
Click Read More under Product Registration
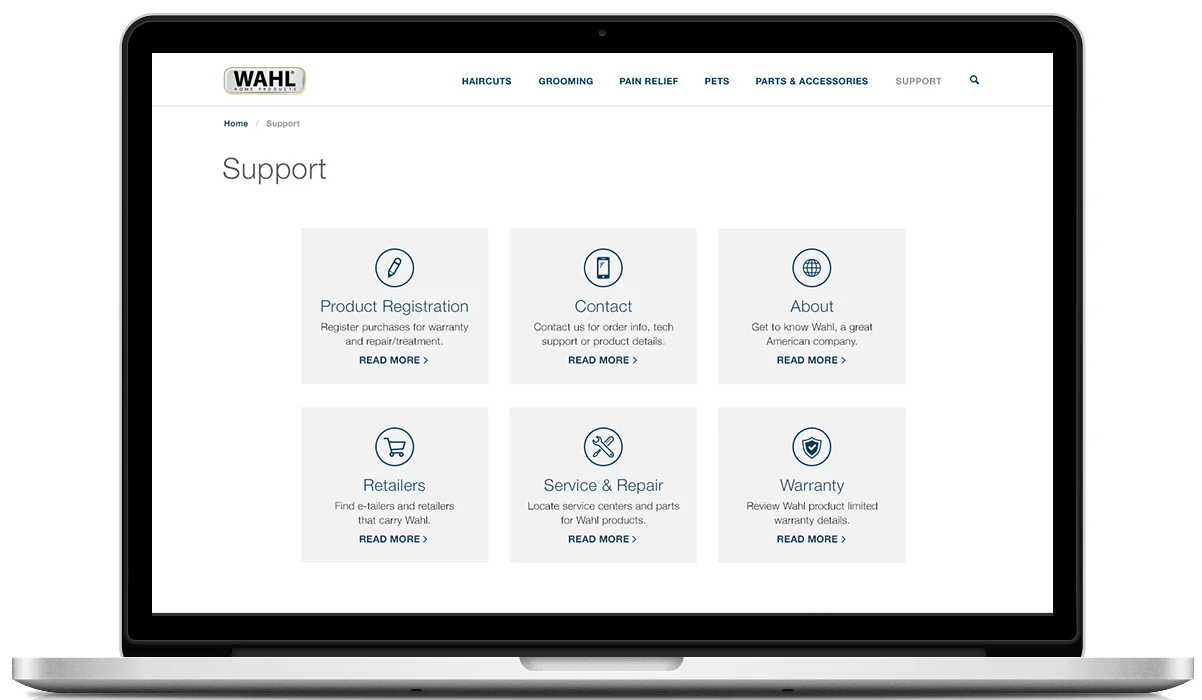(x=394, y=360)
